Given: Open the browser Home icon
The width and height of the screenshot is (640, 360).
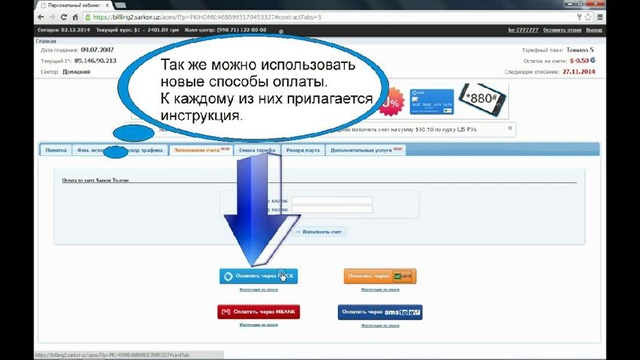Looking at the screenshot, I should click(75, 17).
